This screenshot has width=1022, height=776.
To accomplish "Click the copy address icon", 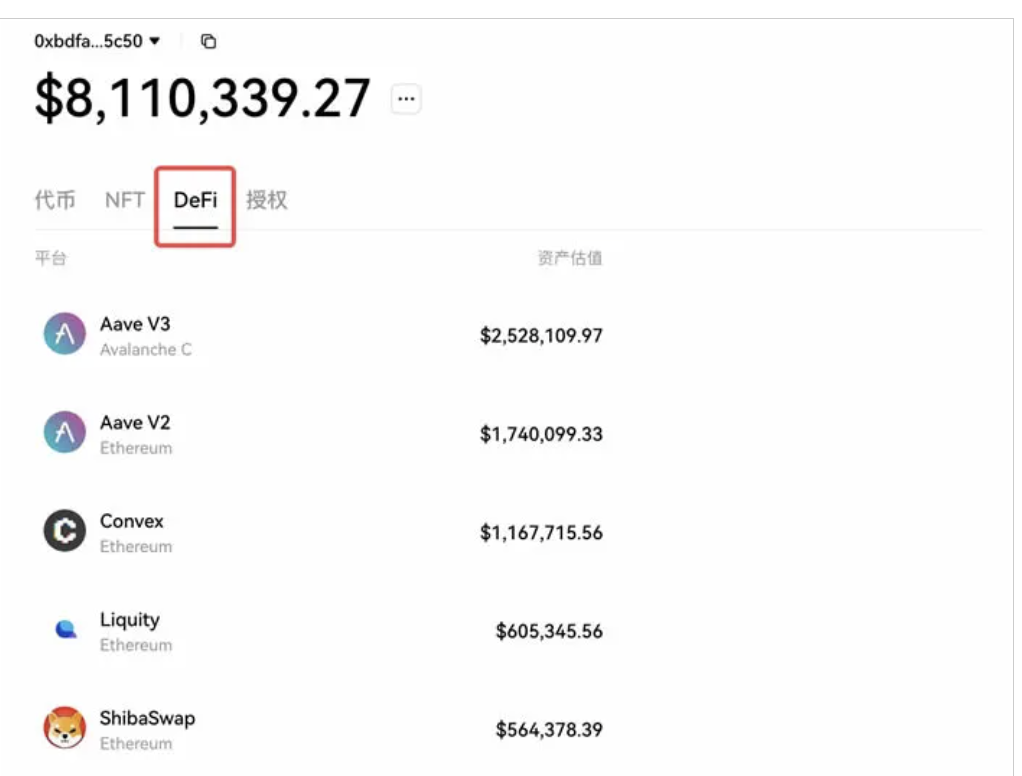I will tap(208, 41).
